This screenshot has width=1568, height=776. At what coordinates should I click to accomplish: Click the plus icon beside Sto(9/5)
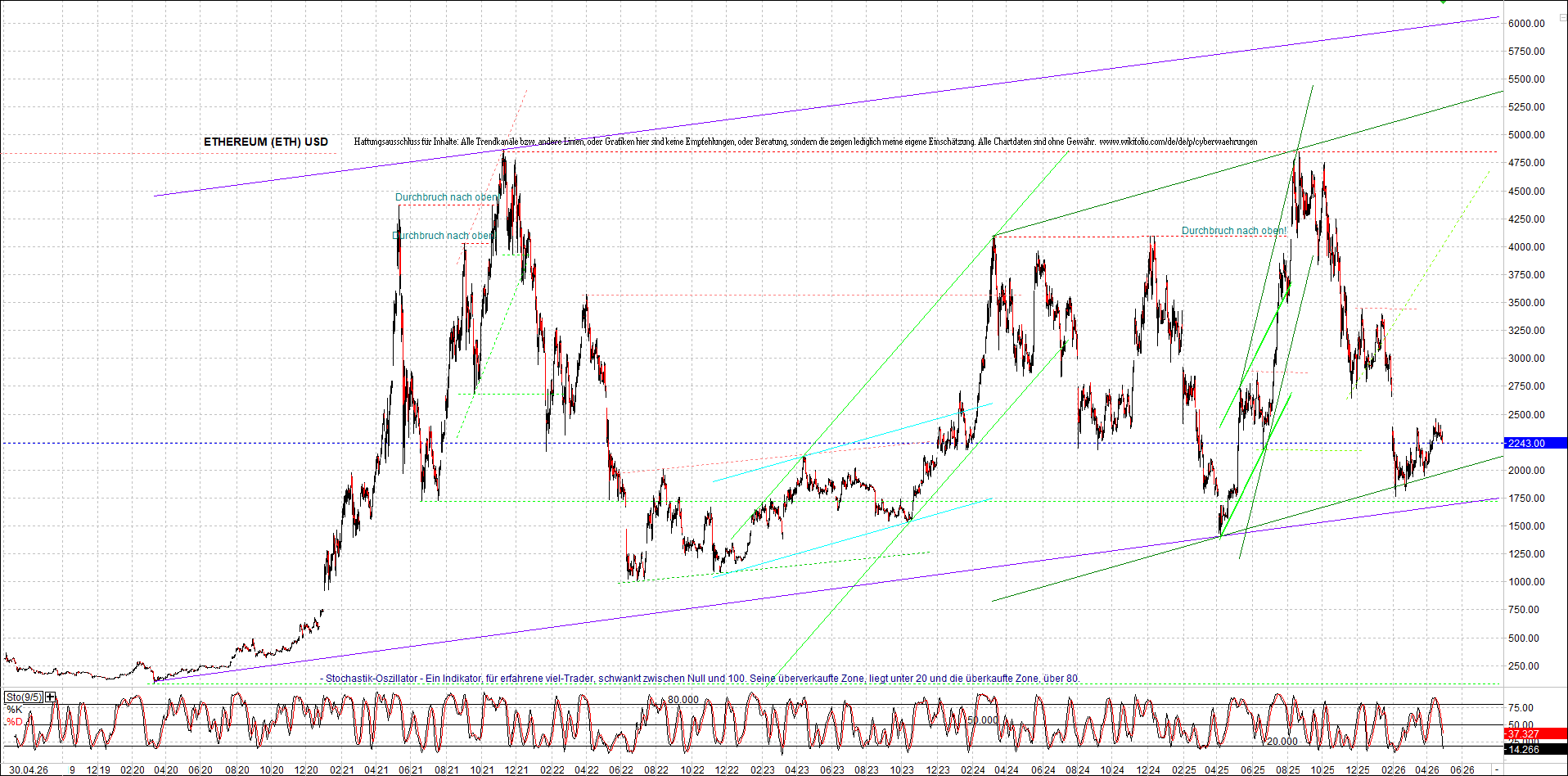point(51,697)
